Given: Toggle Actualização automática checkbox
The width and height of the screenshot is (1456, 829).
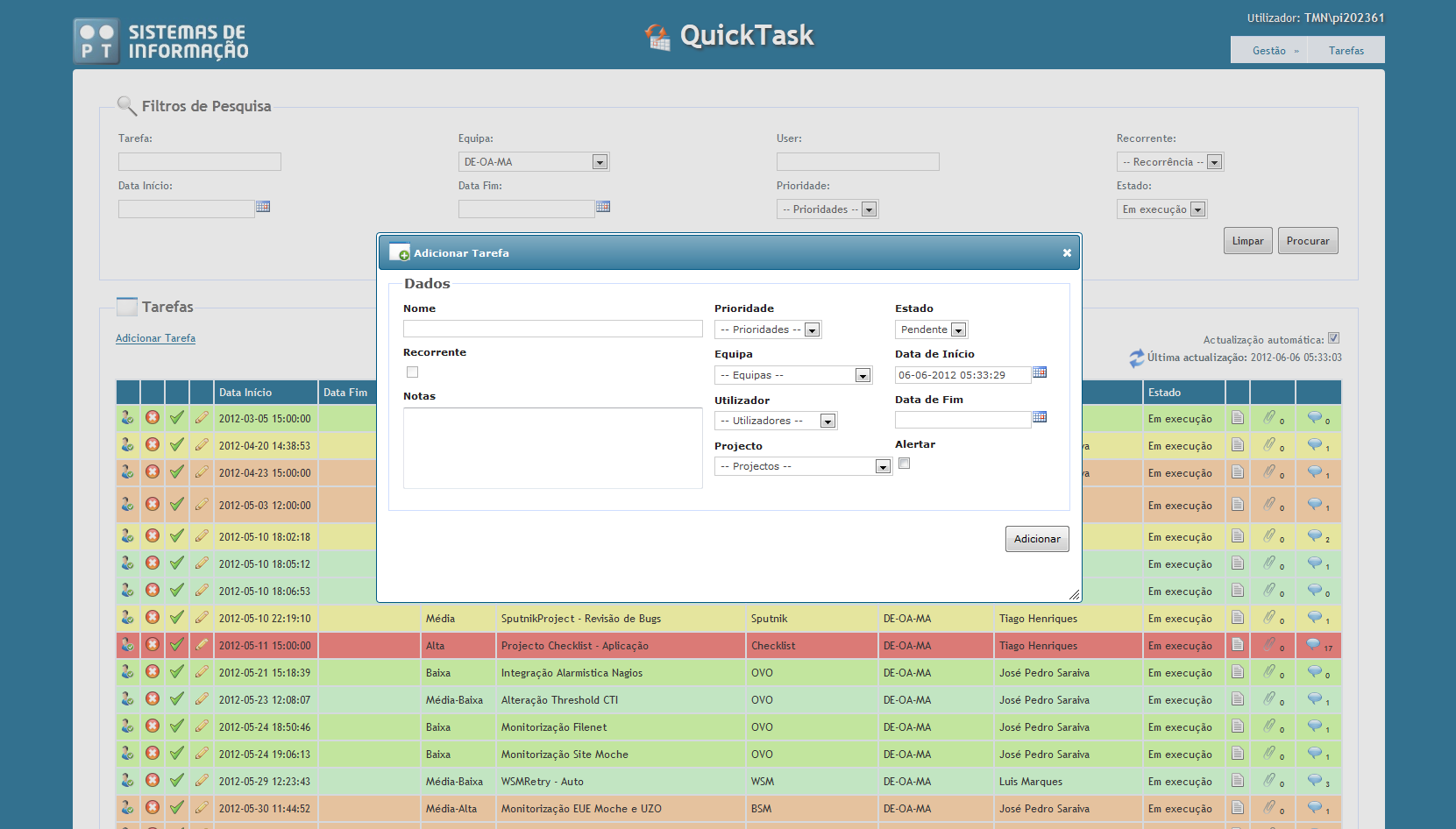Looking at the screenshot, I should [x=1333, y=338].
